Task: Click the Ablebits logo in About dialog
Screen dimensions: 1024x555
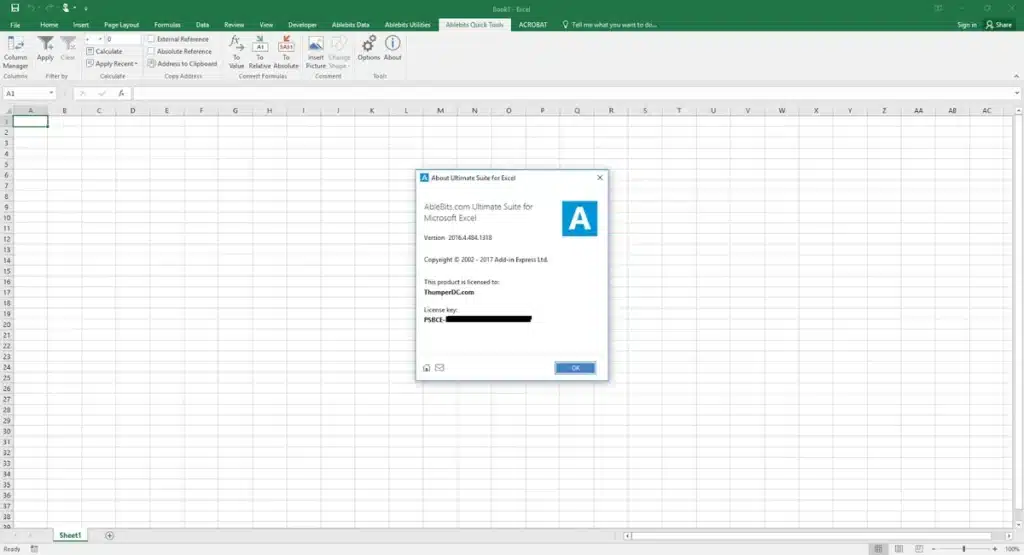Action: [x=579, y=218]
